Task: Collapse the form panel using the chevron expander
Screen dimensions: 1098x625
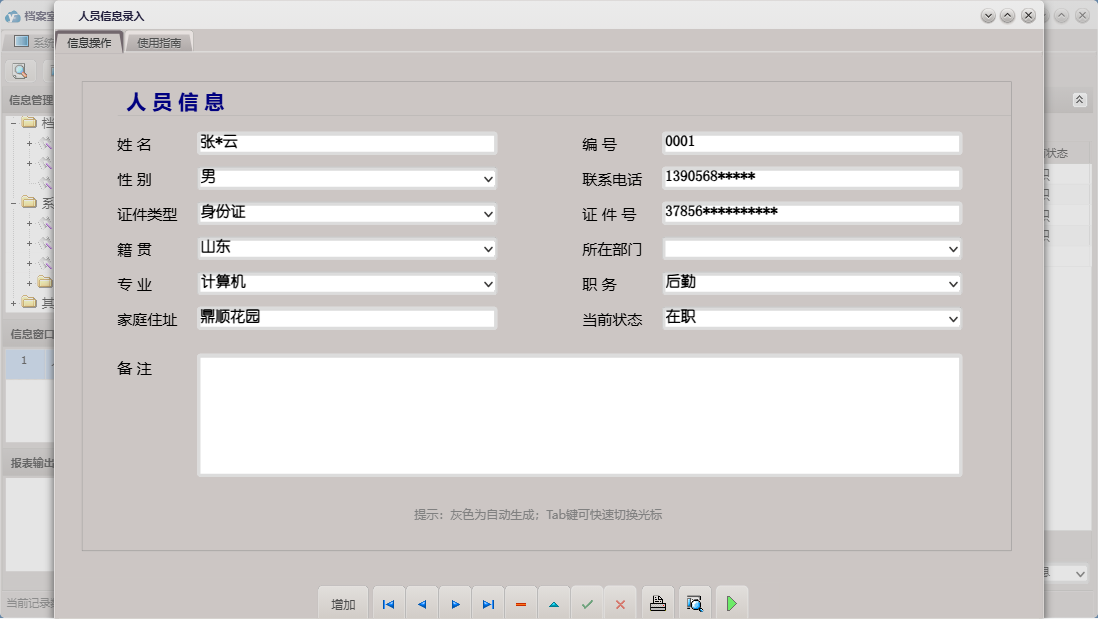Action: click(1078, 100)
